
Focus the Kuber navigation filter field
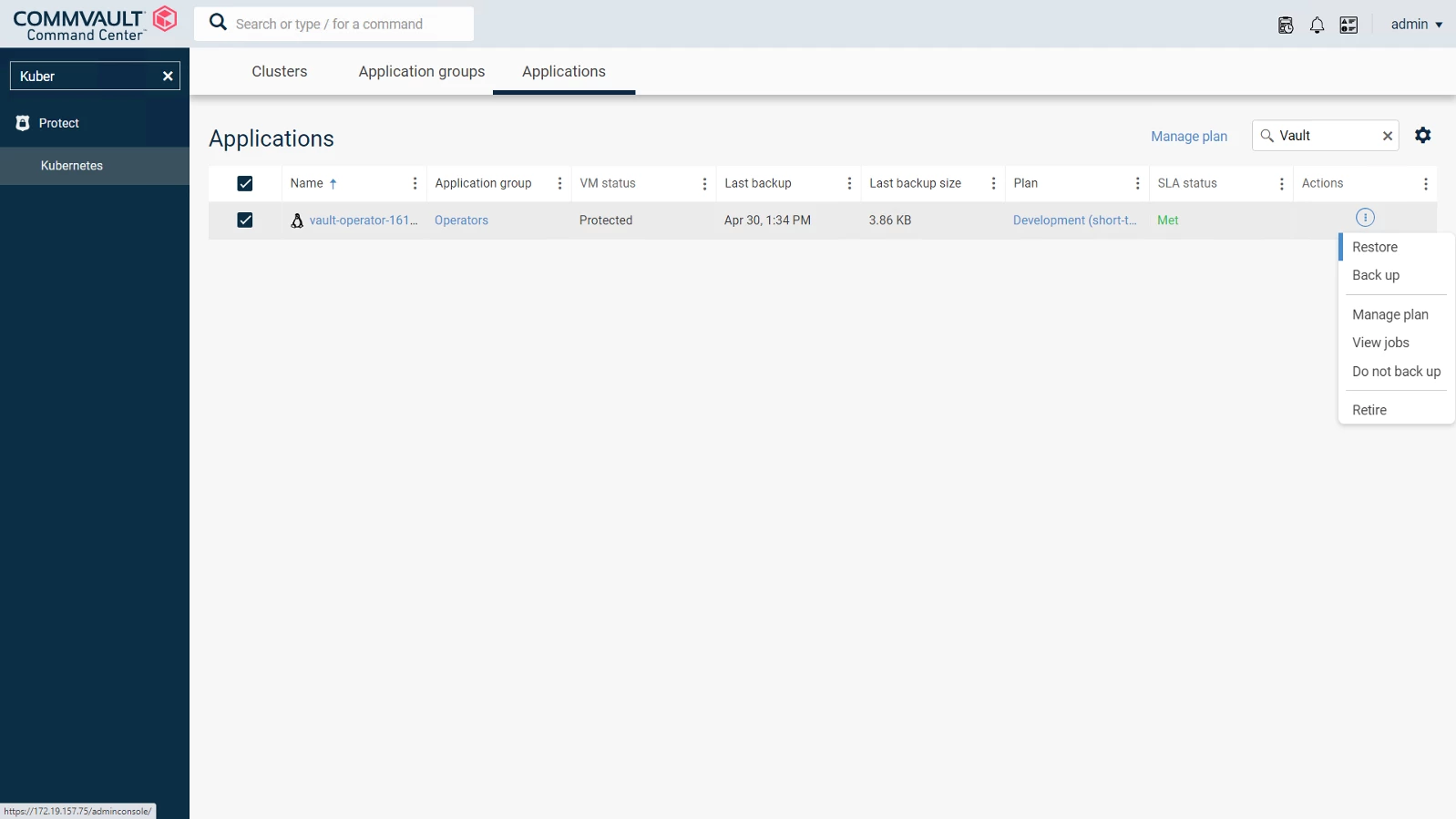(95, 77)
